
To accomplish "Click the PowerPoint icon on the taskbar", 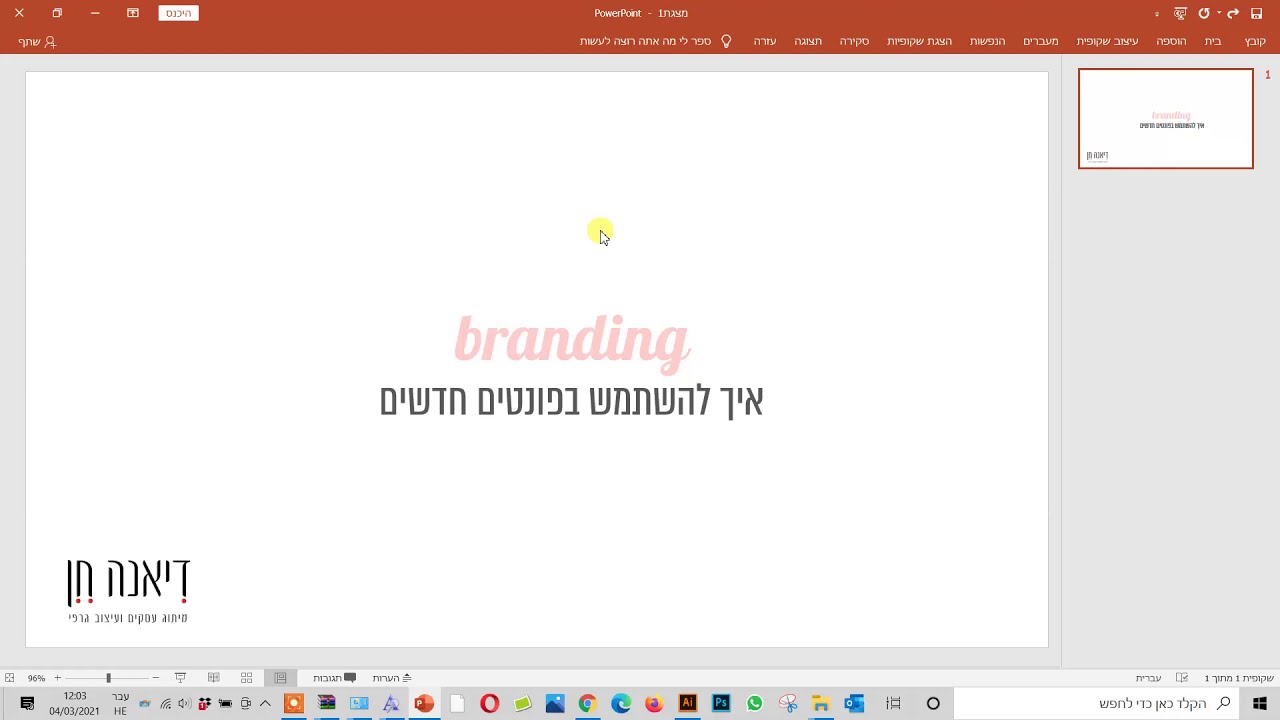I will tap(424, 704).
